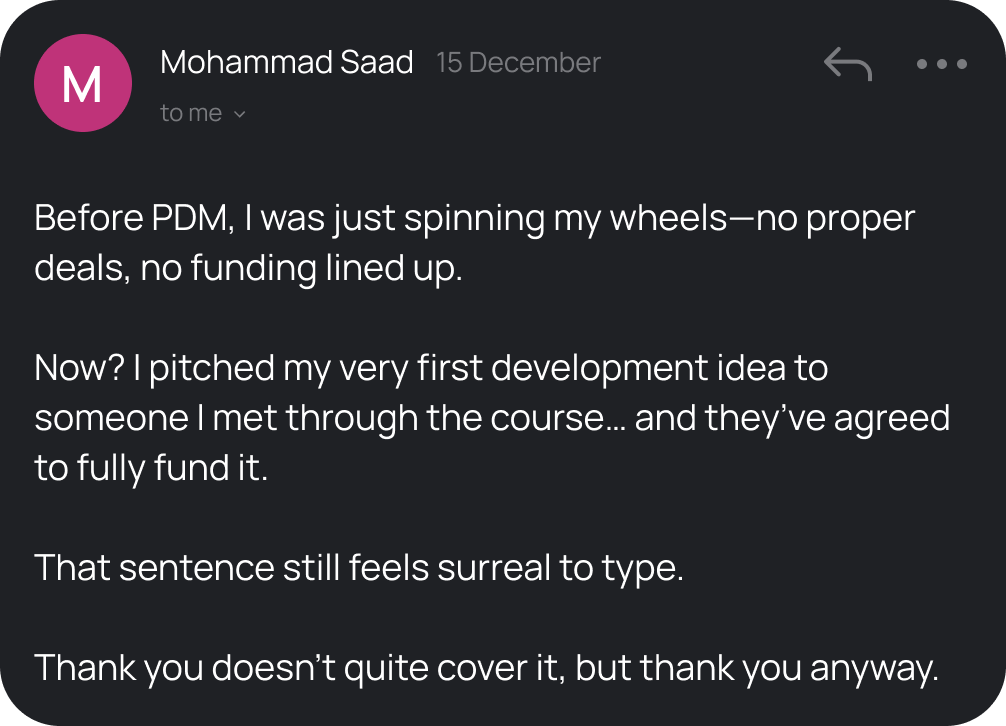Click the line starting "Before PDM, I was"
This screenshot has width=1006, height=726.
tap(474, 219)
